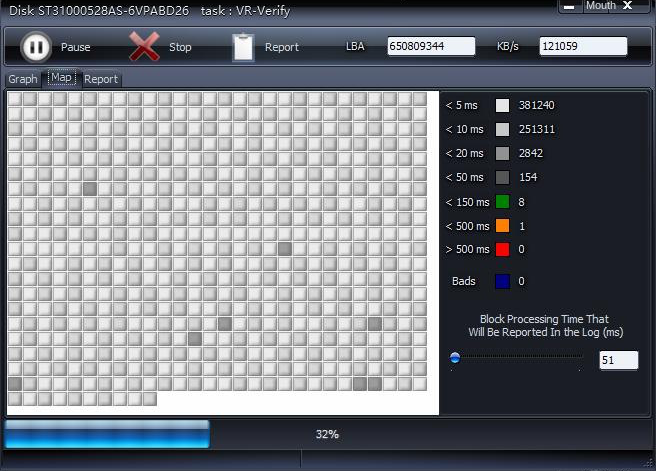This screenshot has height=471, width=656.
Task: Click the red > 500 ms swatch
Action: (x=502, y=250)
